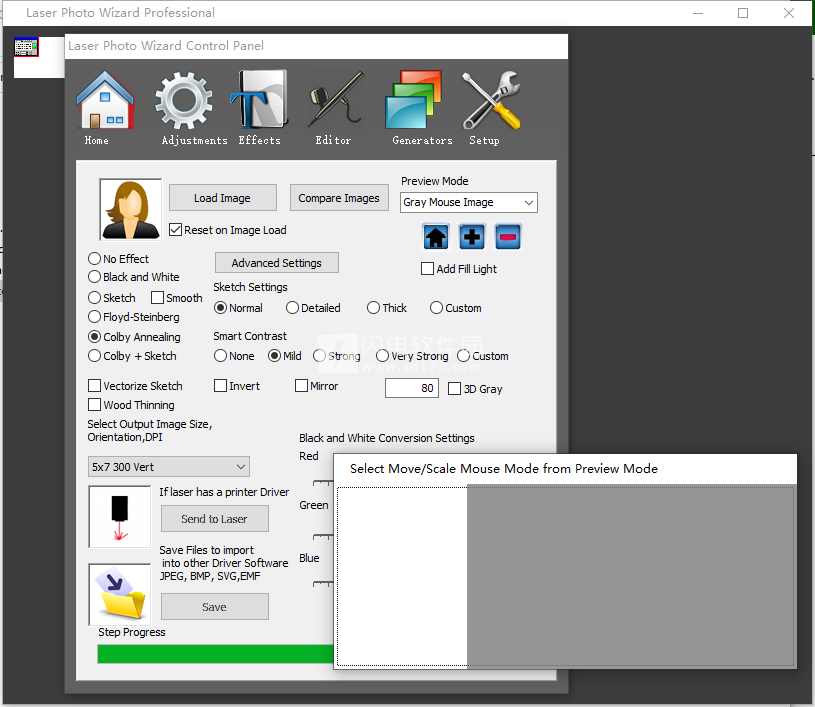
Task: Click the Compare Images button
Action: 339,198
